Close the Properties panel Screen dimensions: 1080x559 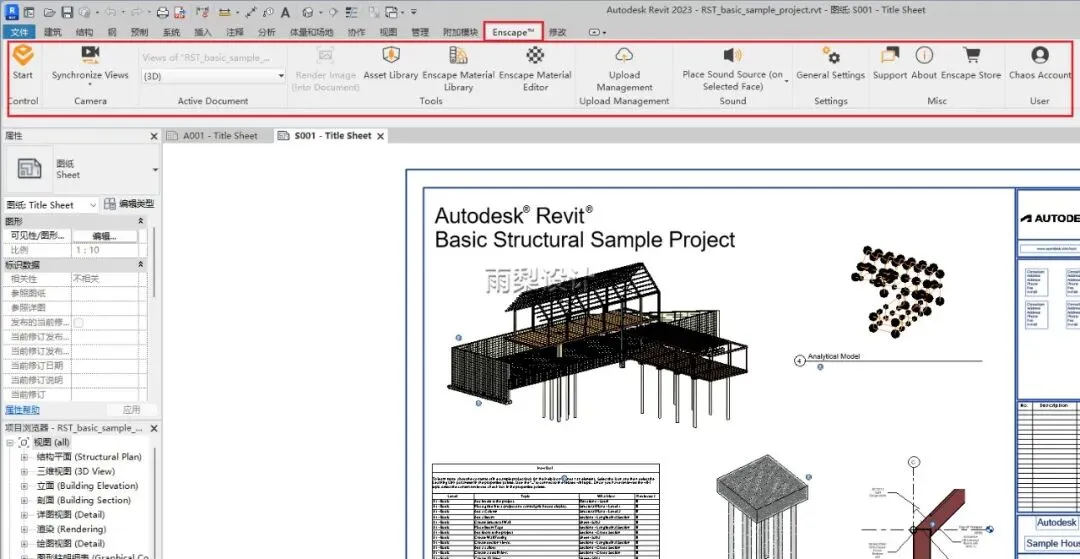click(x=154, y=136)
